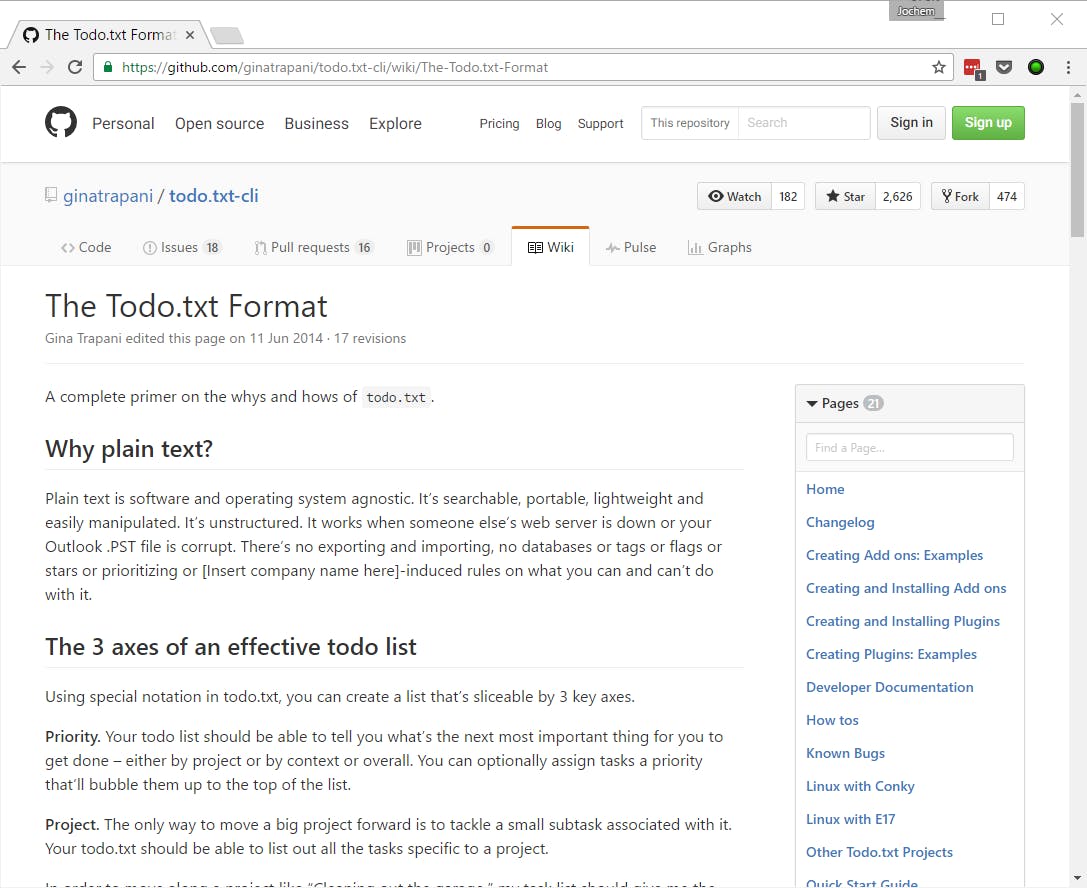Open the Projects tab
This screenshot has height=888, width=1087.
(x=450, y=247)
